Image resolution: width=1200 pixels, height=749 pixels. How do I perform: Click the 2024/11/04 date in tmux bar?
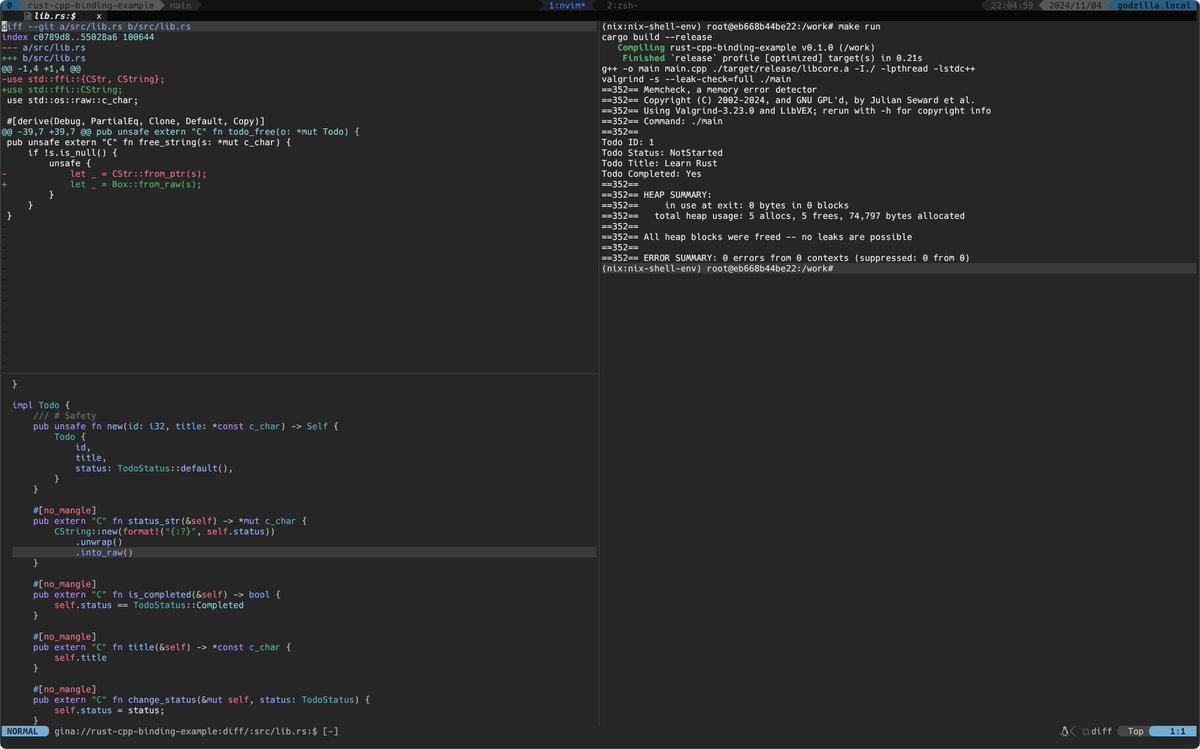pyautogui.click(x=1077, y=5)
